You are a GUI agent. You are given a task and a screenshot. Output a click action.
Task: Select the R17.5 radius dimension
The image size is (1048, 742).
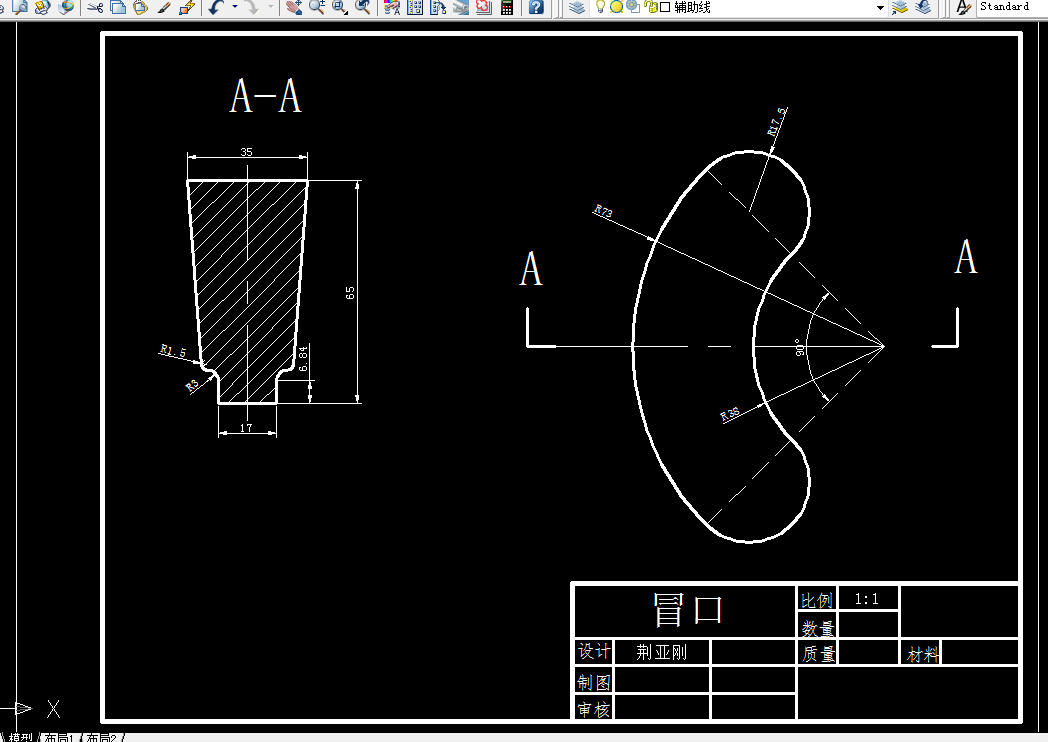pyautogui.click(x=777, y=122)
